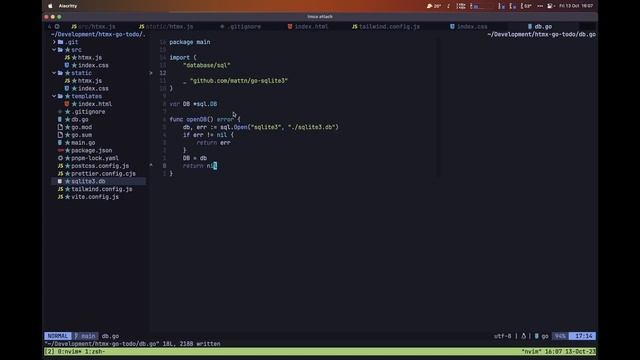The width and height of the screenshot is (640, 360).
Task: Open vite.config.js in the file tree
Action: pos(95,197)
